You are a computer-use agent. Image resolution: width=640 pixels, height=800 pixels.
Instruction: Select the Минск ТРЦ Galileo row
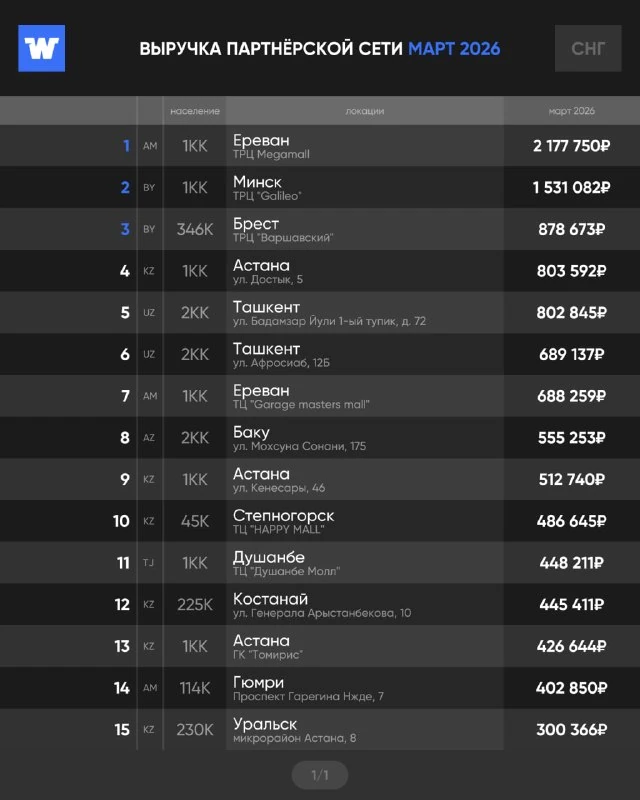click(x=320, y=187)
